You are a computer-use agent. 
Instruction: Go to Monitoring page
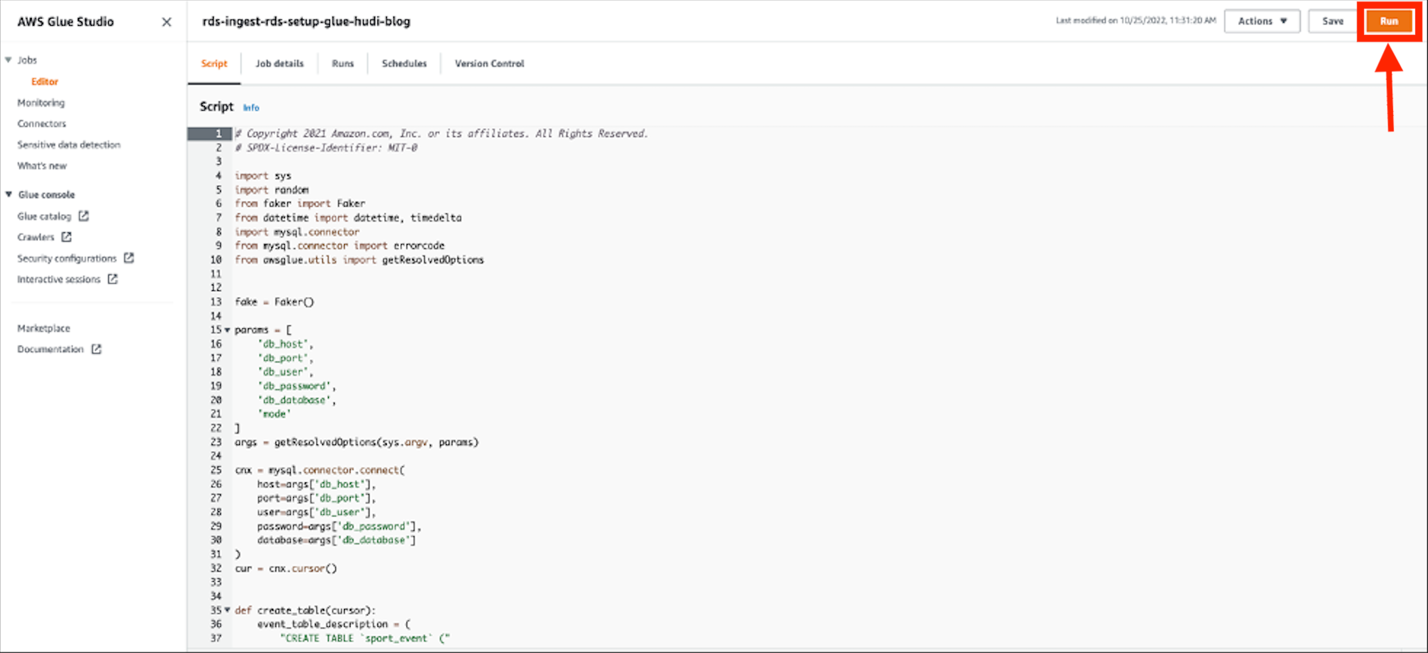[x=41, y=103]
